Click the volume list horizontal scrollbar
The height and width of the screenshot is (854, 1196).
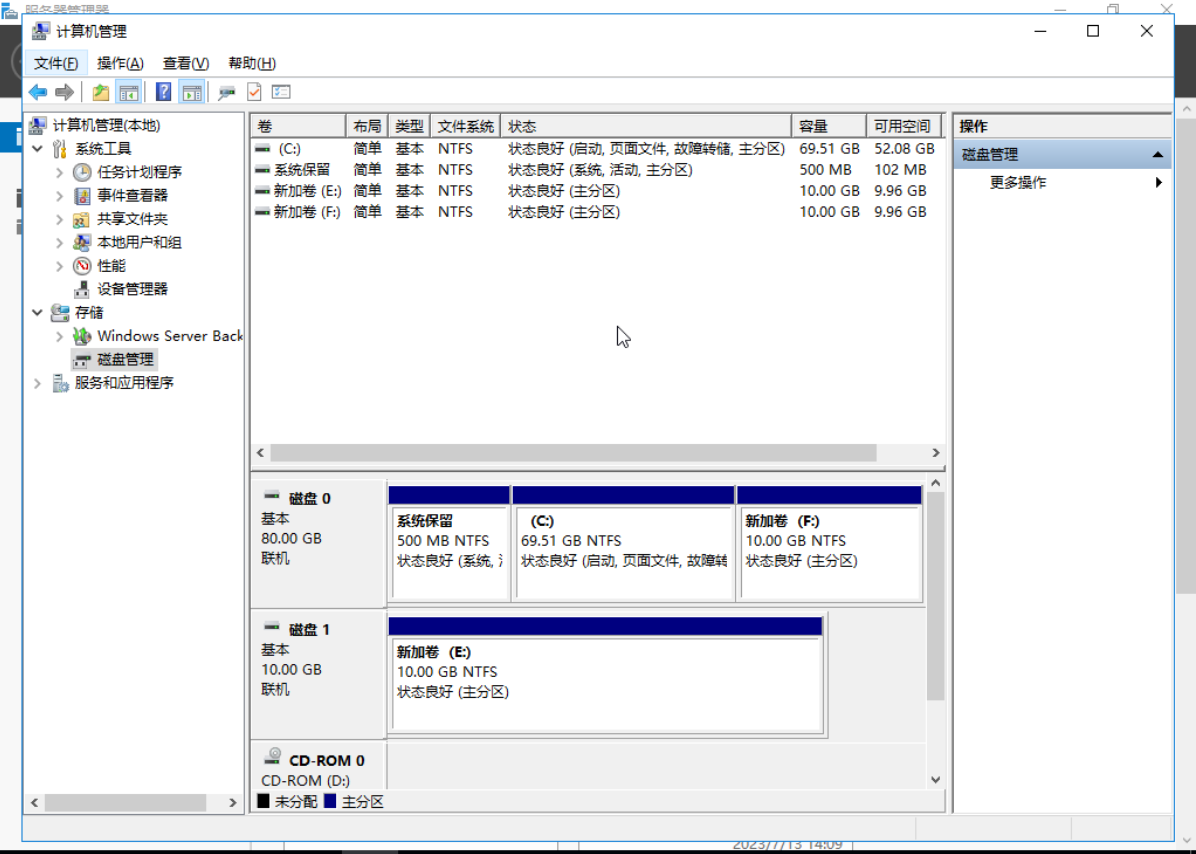pyautogui.click(x=573, y=453)
